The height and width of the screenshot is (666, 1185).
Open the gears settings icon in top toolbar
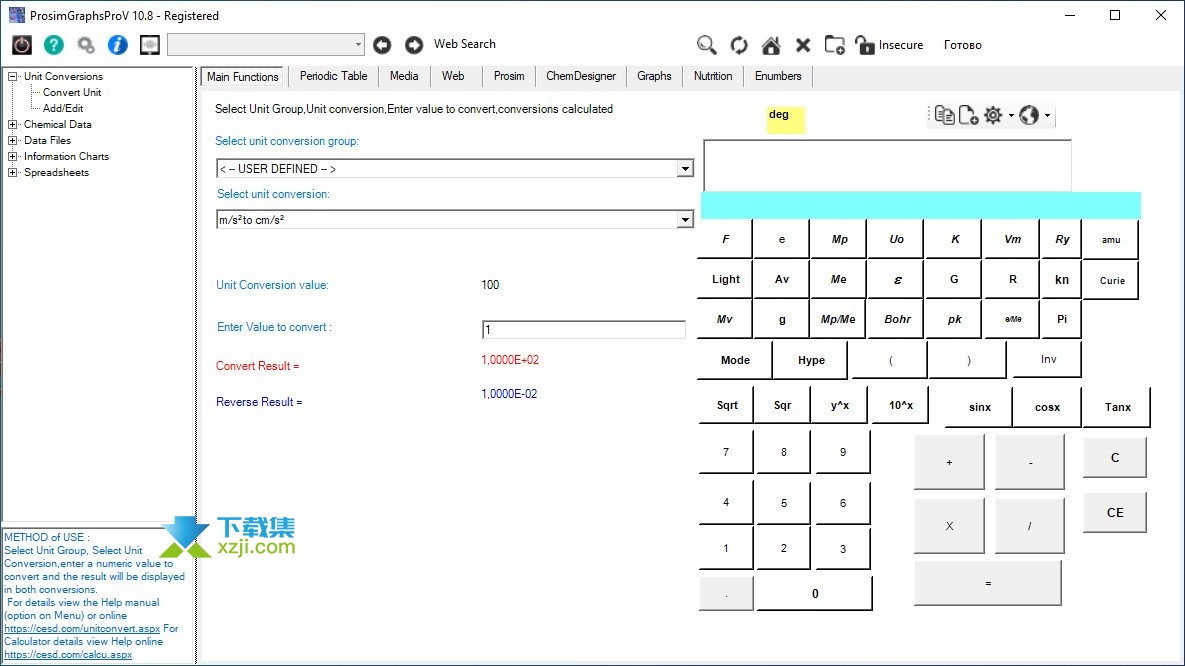pos(86,45)
